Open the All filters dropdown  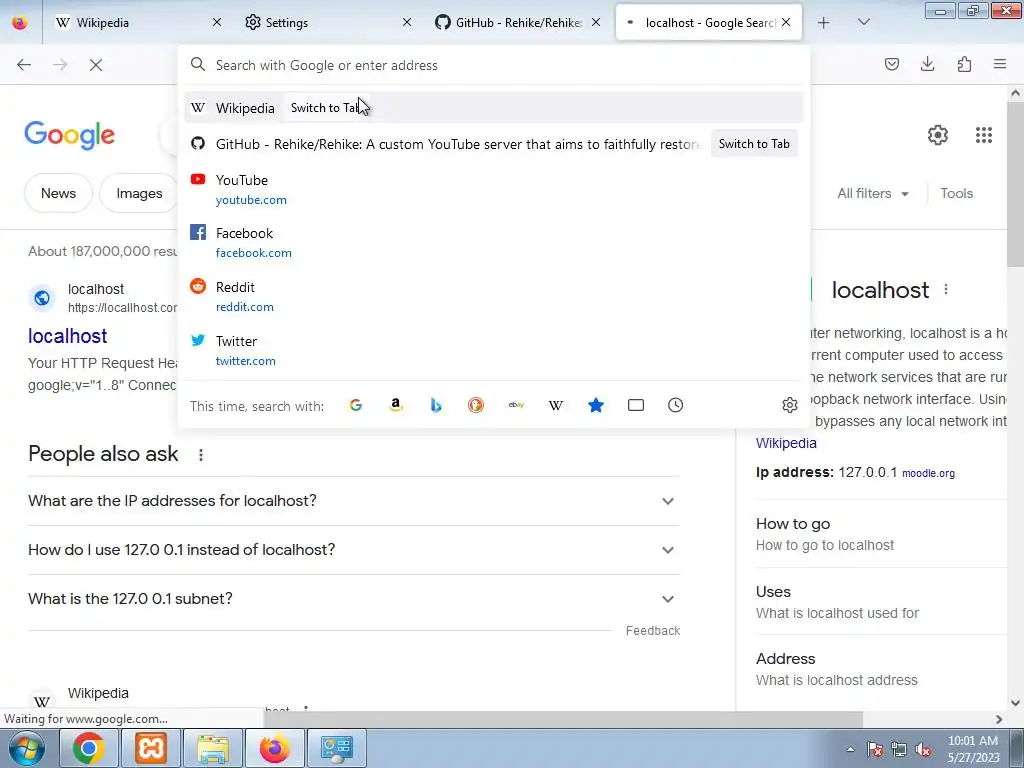(872, 193)
